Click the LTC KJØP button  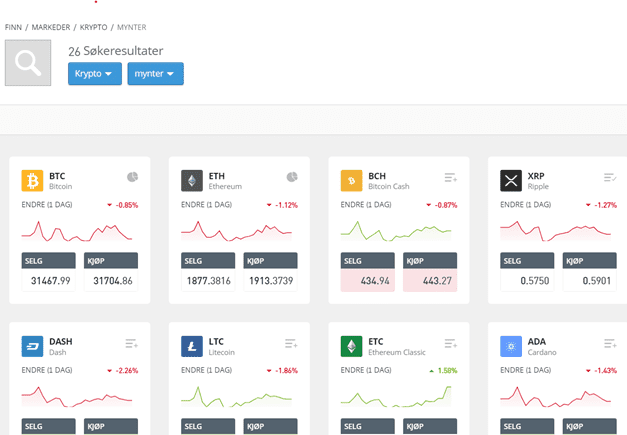pos(270,426)
